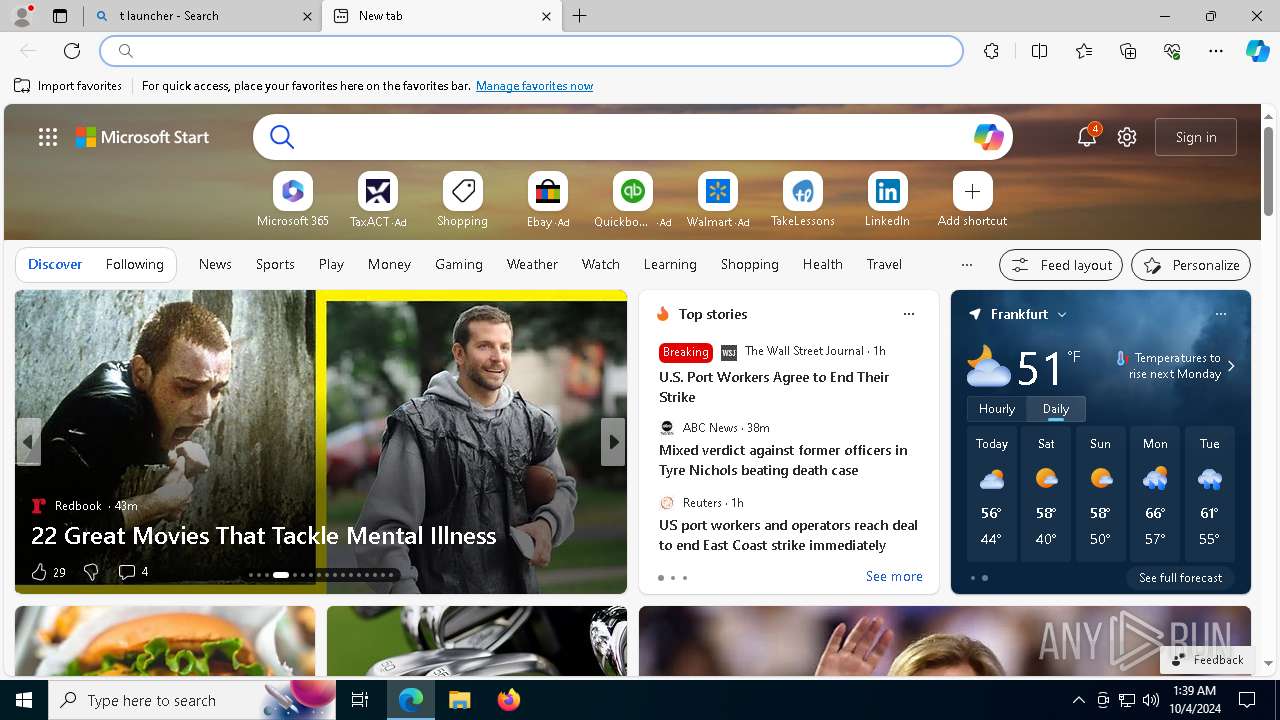Select the Discover feed
1280x720 pixels.
tap(55, 265)
